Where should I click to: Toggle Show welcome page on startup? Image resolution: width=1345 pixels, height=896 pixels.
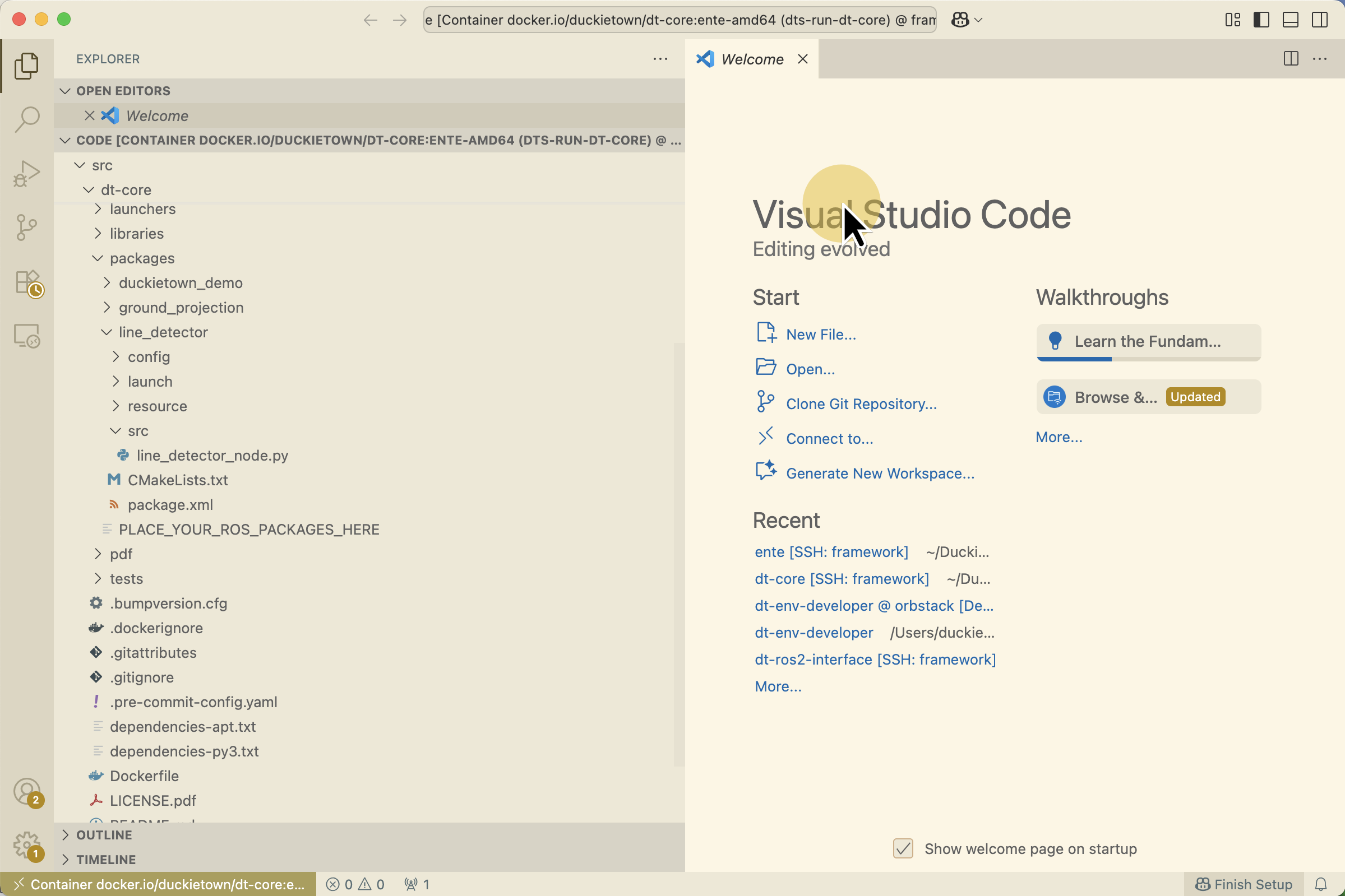(903, 848)
